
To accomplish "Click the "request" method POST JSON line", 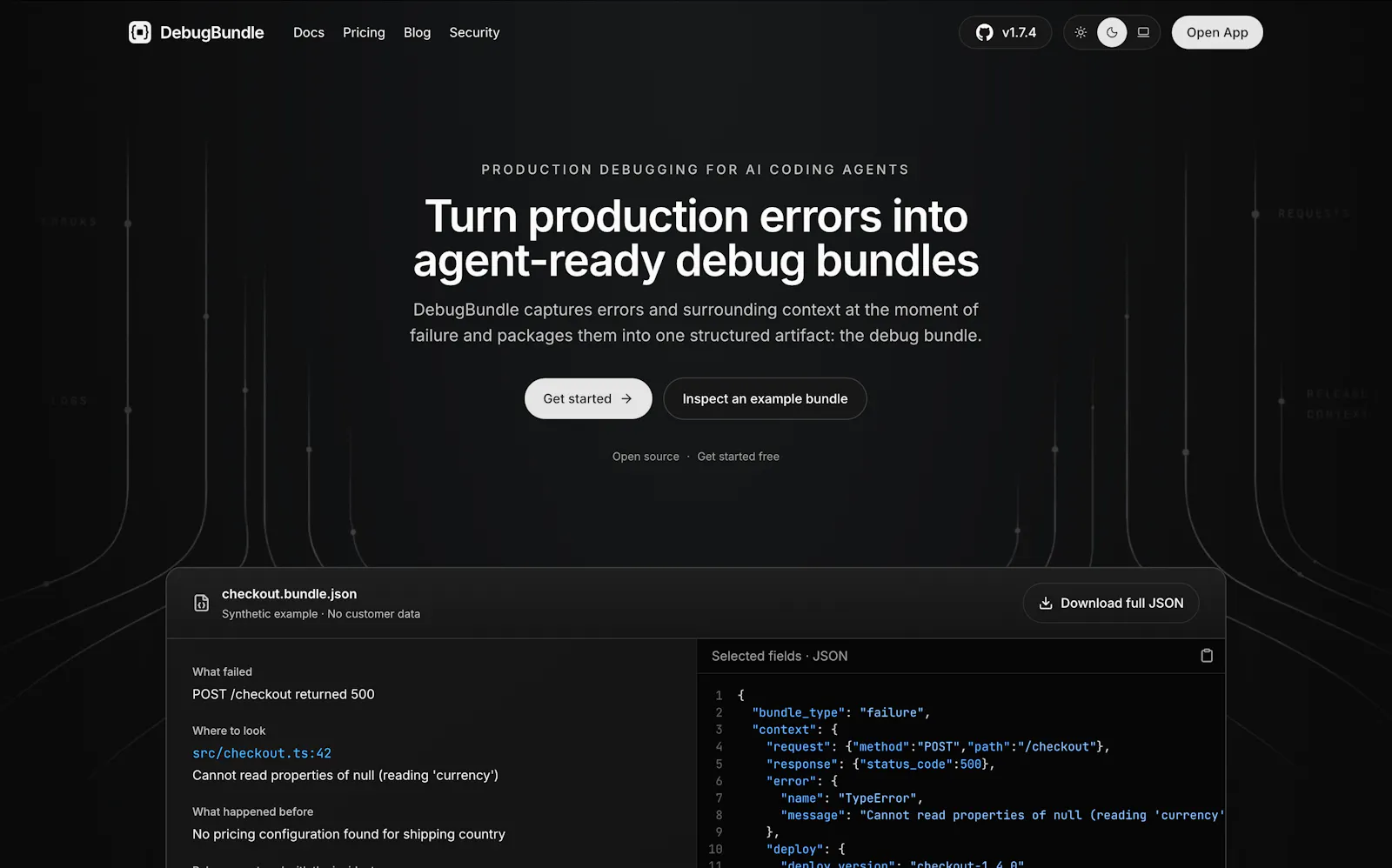I will [938, 746].
